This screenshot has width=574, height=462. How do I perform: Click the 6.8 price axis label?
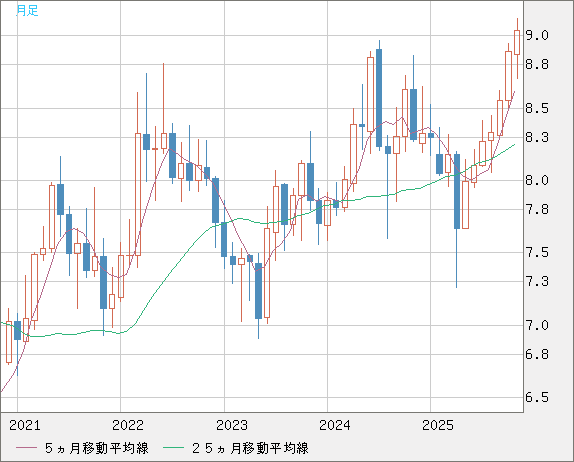click(x=537, y=354)
